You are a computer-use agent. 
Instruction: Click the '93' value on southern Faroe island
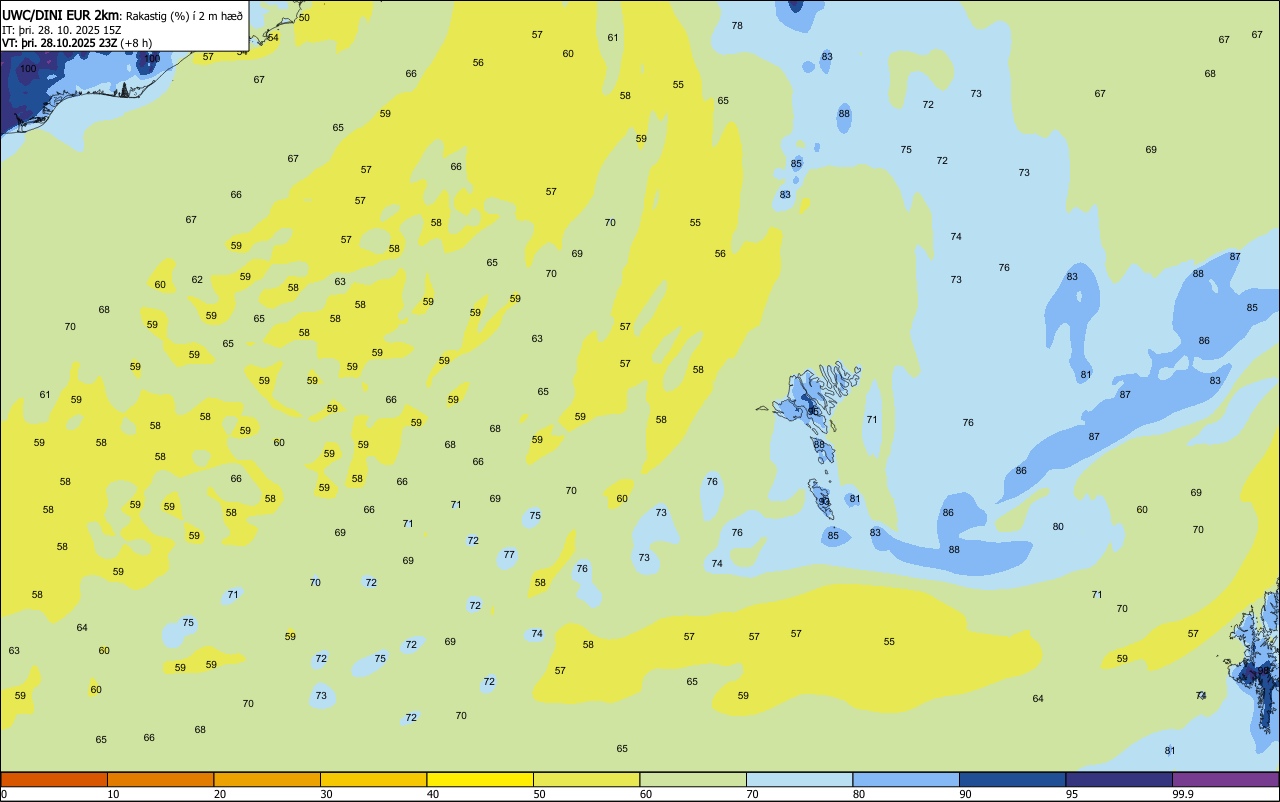coord(824,502)
